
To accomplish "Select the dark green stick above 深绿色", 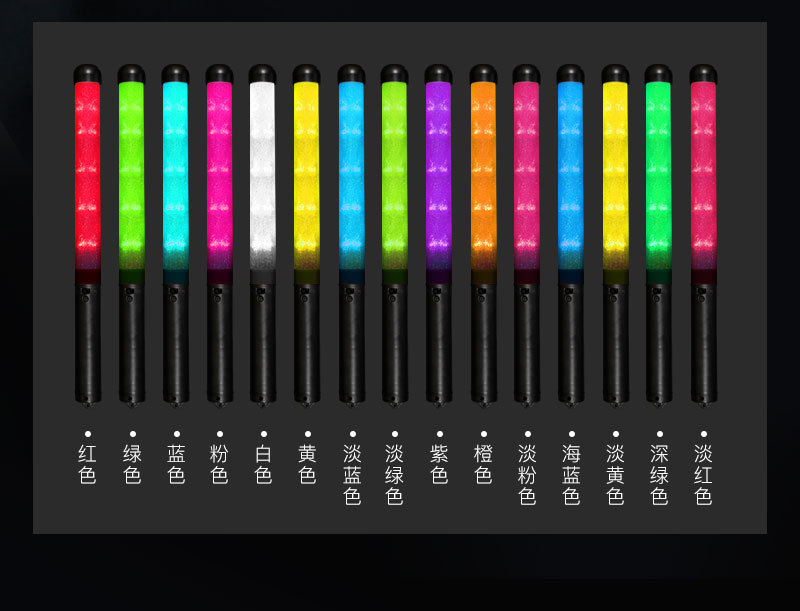I will click(659, 235).
